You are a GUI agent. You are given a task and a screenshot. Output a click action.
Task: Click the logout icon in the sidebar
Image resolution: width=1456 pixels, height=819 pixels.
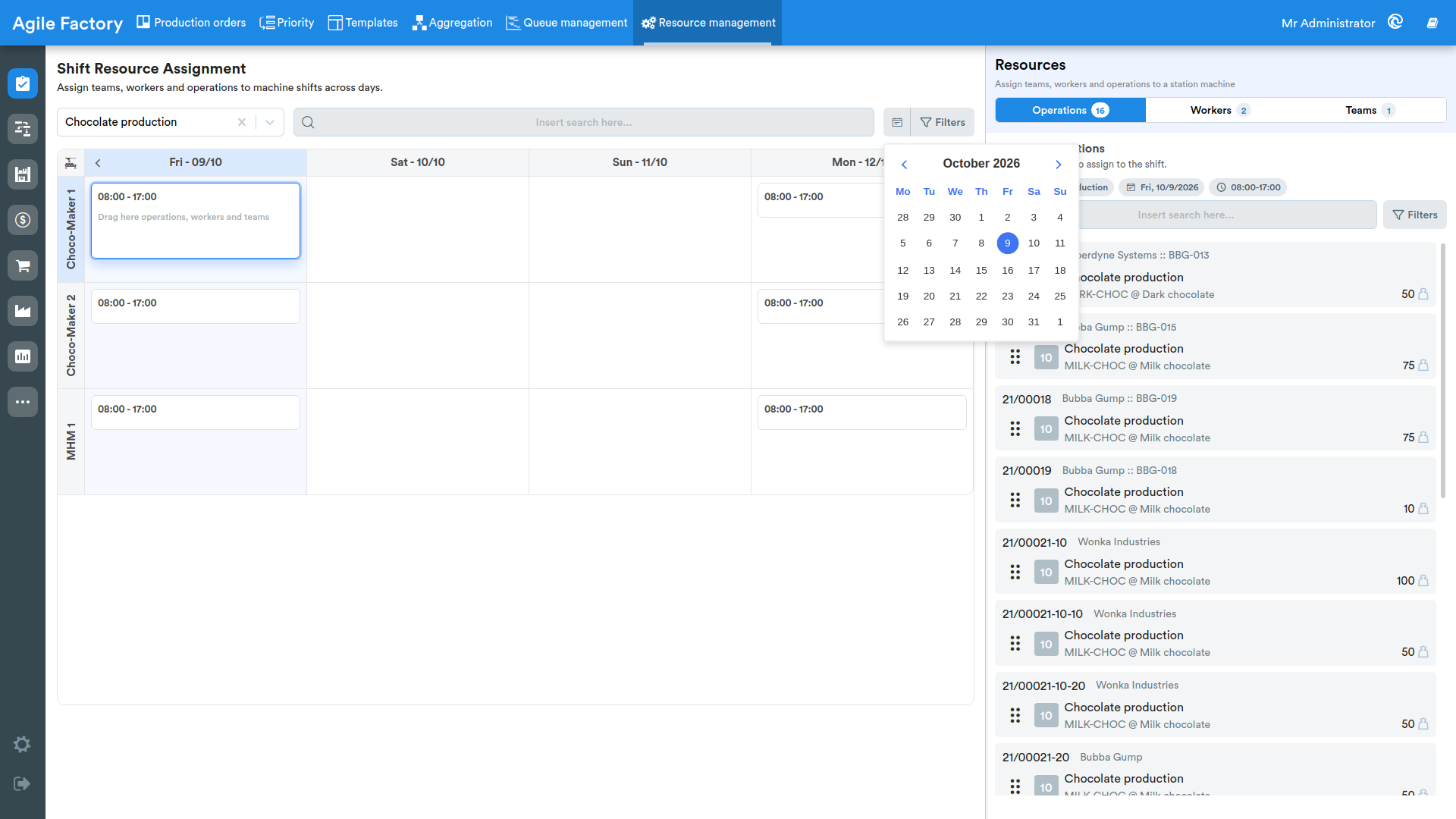click(22, 783)
